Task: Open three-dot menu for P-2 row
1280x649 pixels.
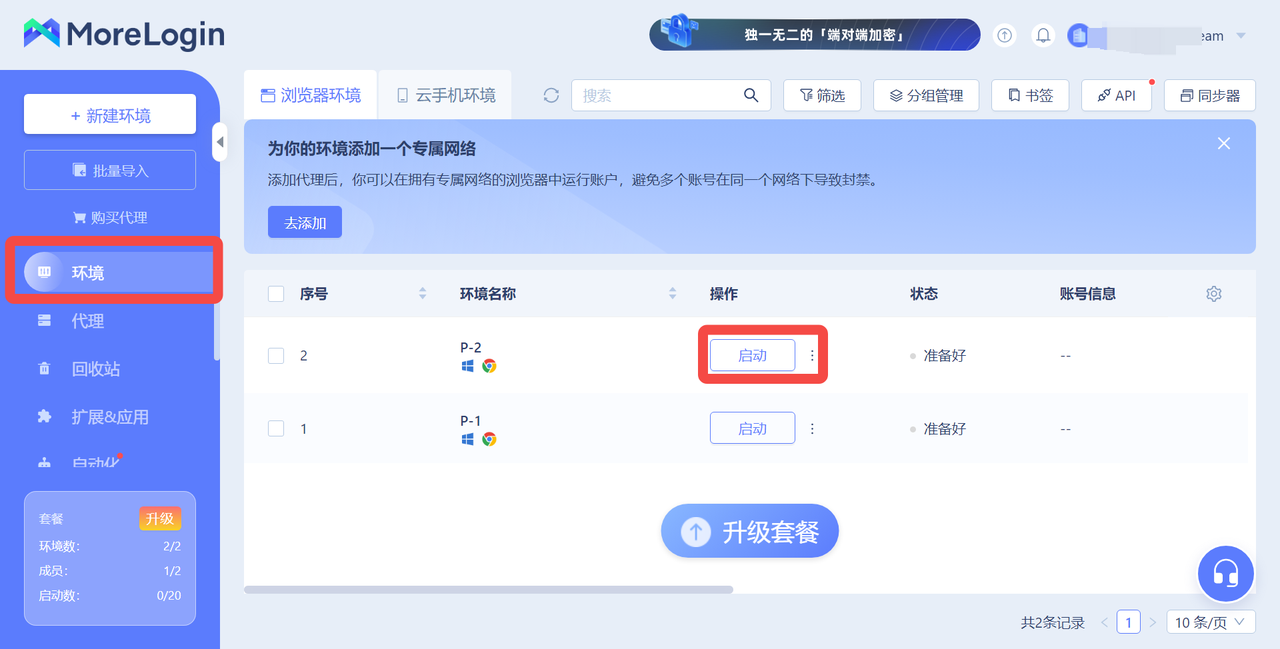Action: coord(812,355)
